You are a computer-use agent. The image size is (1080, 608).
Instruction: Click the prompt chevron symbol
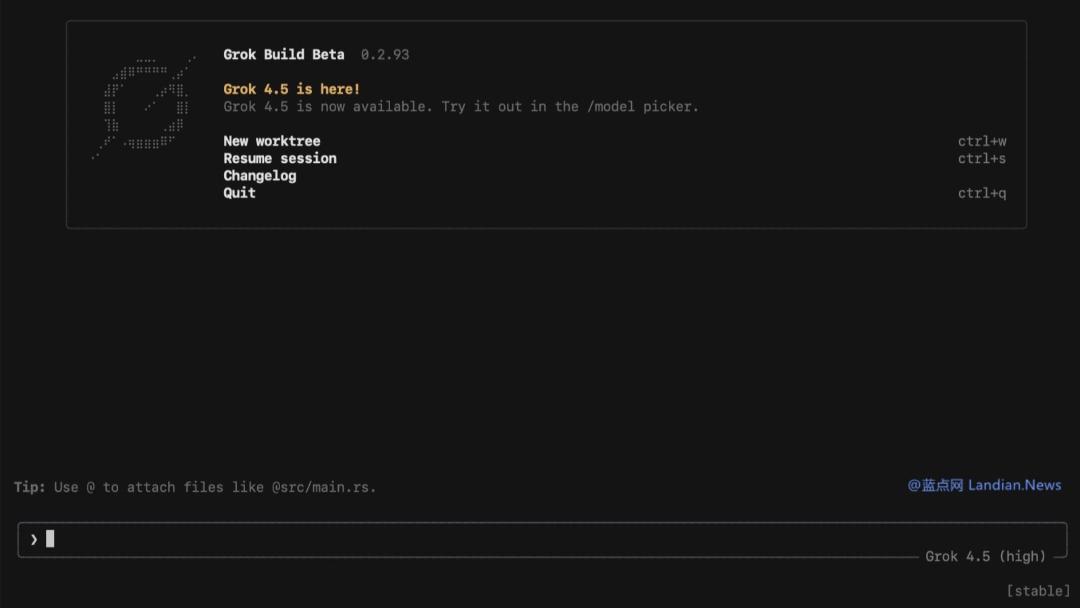coord(33,540)
